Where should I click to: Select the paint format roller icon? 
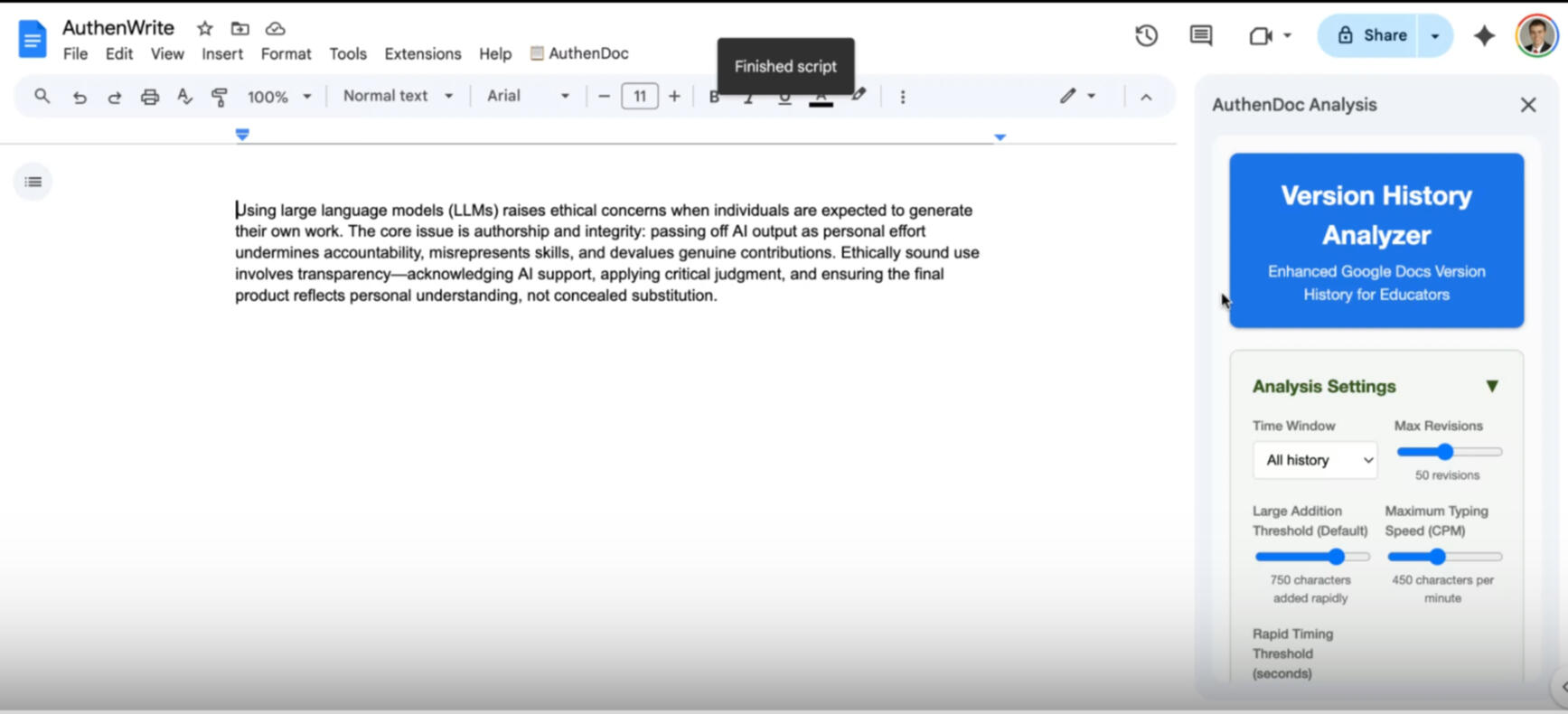pos(220,97)
